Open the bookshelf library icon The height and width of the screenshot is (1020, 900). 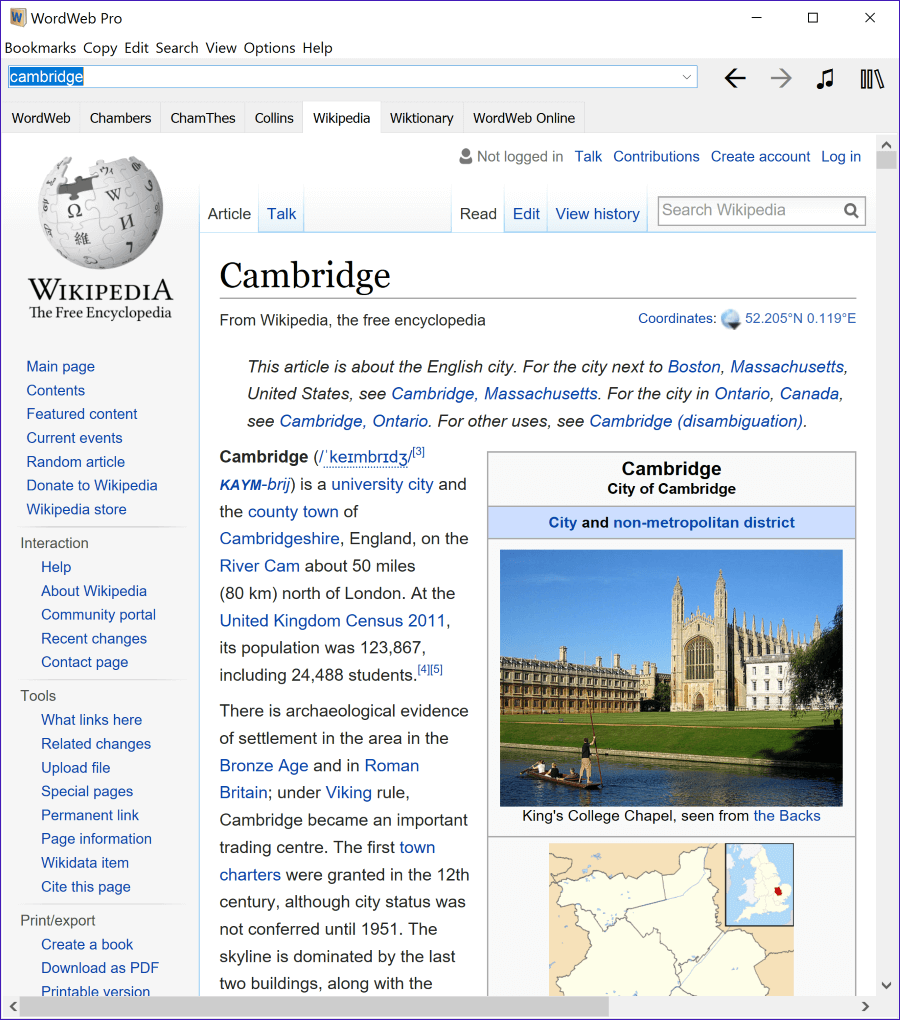point(872,78)
